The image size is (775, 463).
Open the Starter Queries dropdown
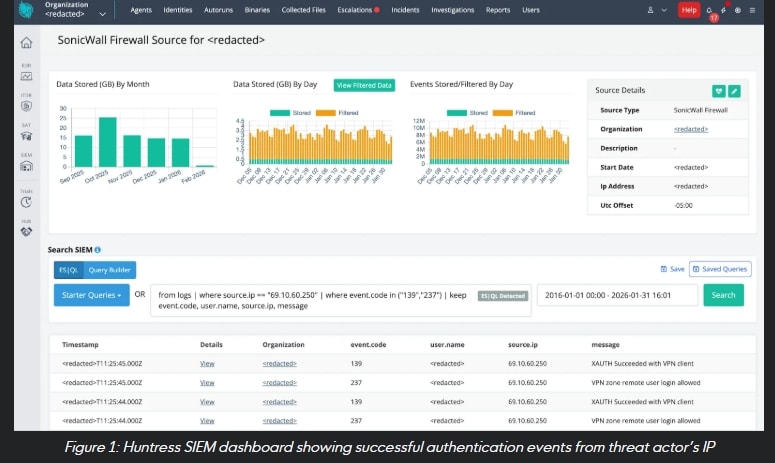click(91, 295)
